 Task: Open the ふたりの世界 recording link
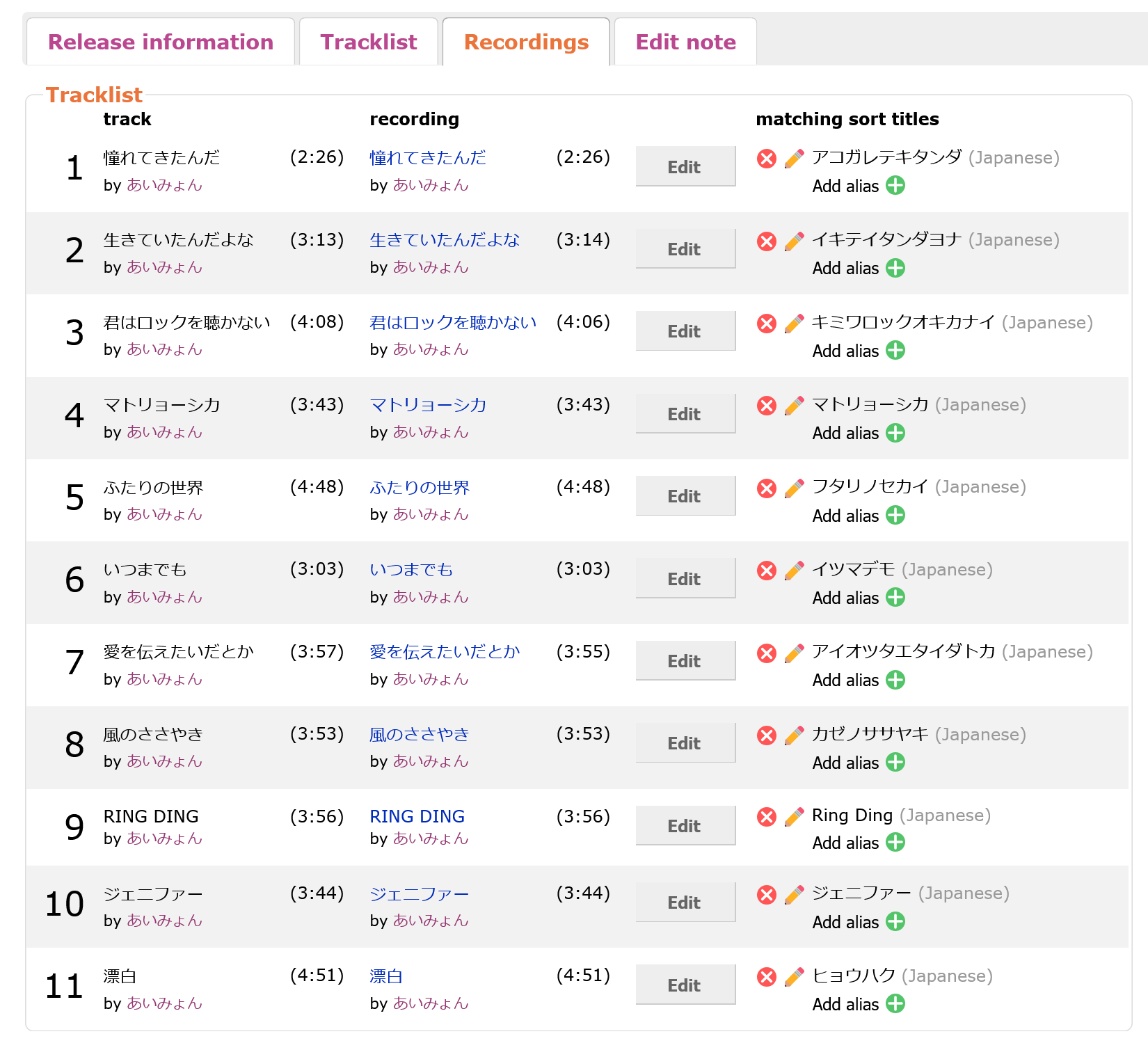pyautogui.click(x=420, y=488)
